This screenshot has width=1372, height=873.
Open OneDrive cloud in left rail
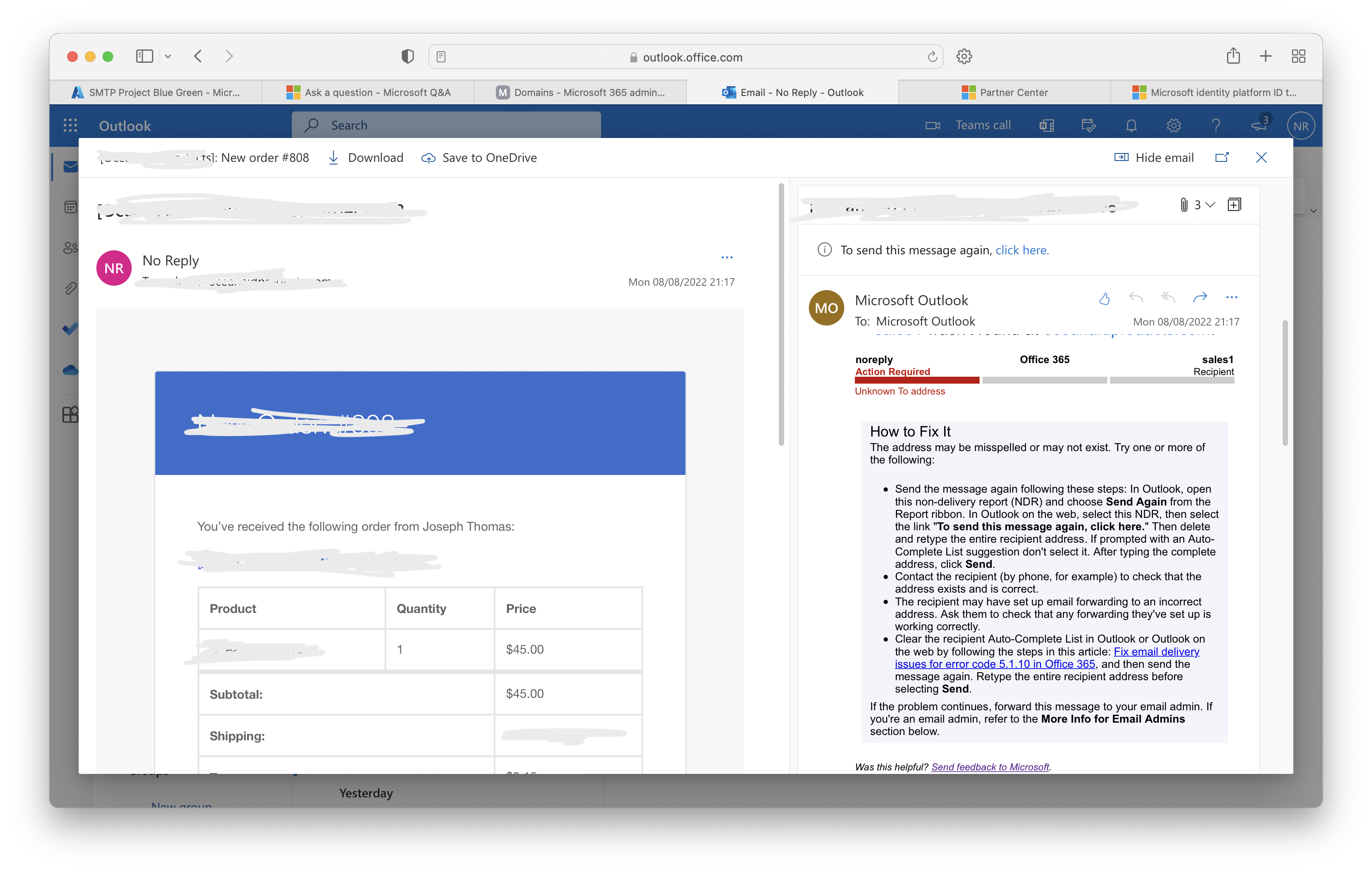pyautogui.click(x=70, y=370)
